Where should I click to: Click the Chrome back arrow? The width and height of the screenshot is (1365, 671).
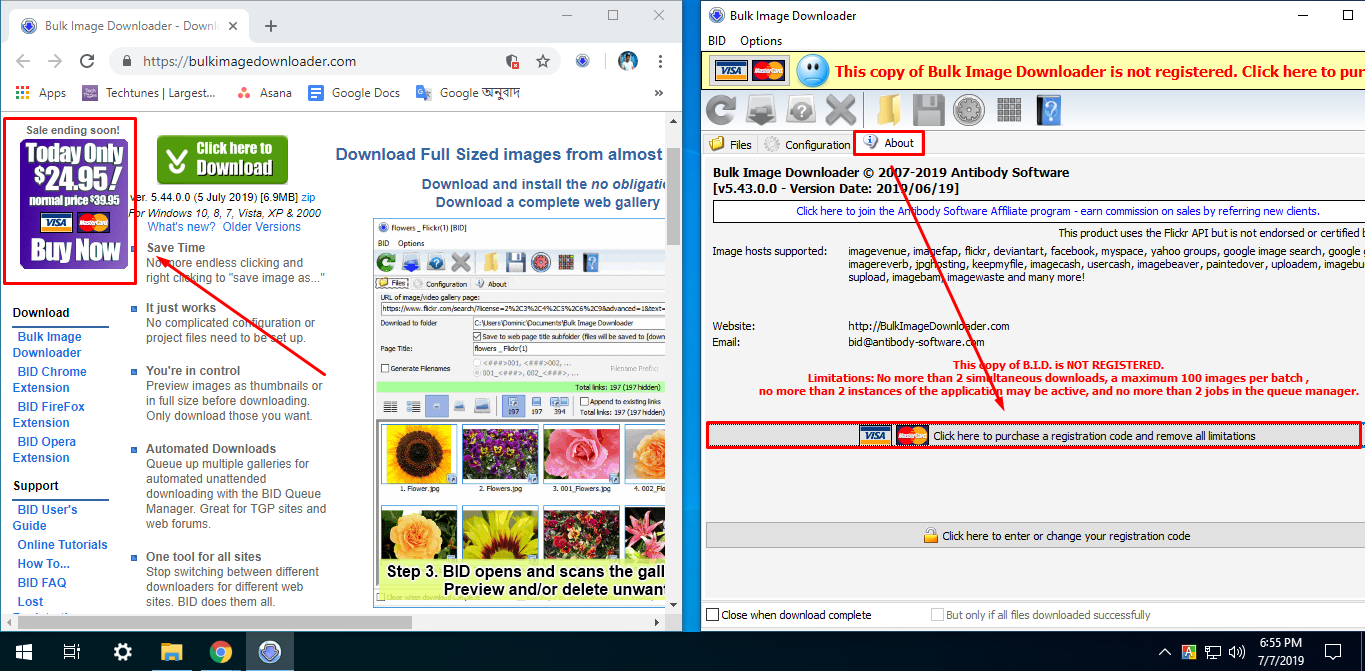(23, 61)
